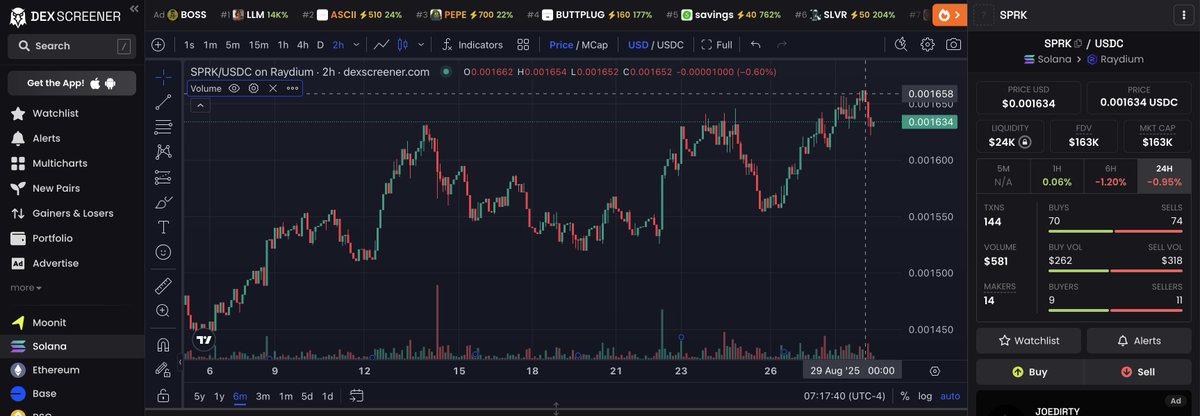This screenshot has height=416, width=1200.
Task: Activate the zoom in tool
Action: (163, 311)
